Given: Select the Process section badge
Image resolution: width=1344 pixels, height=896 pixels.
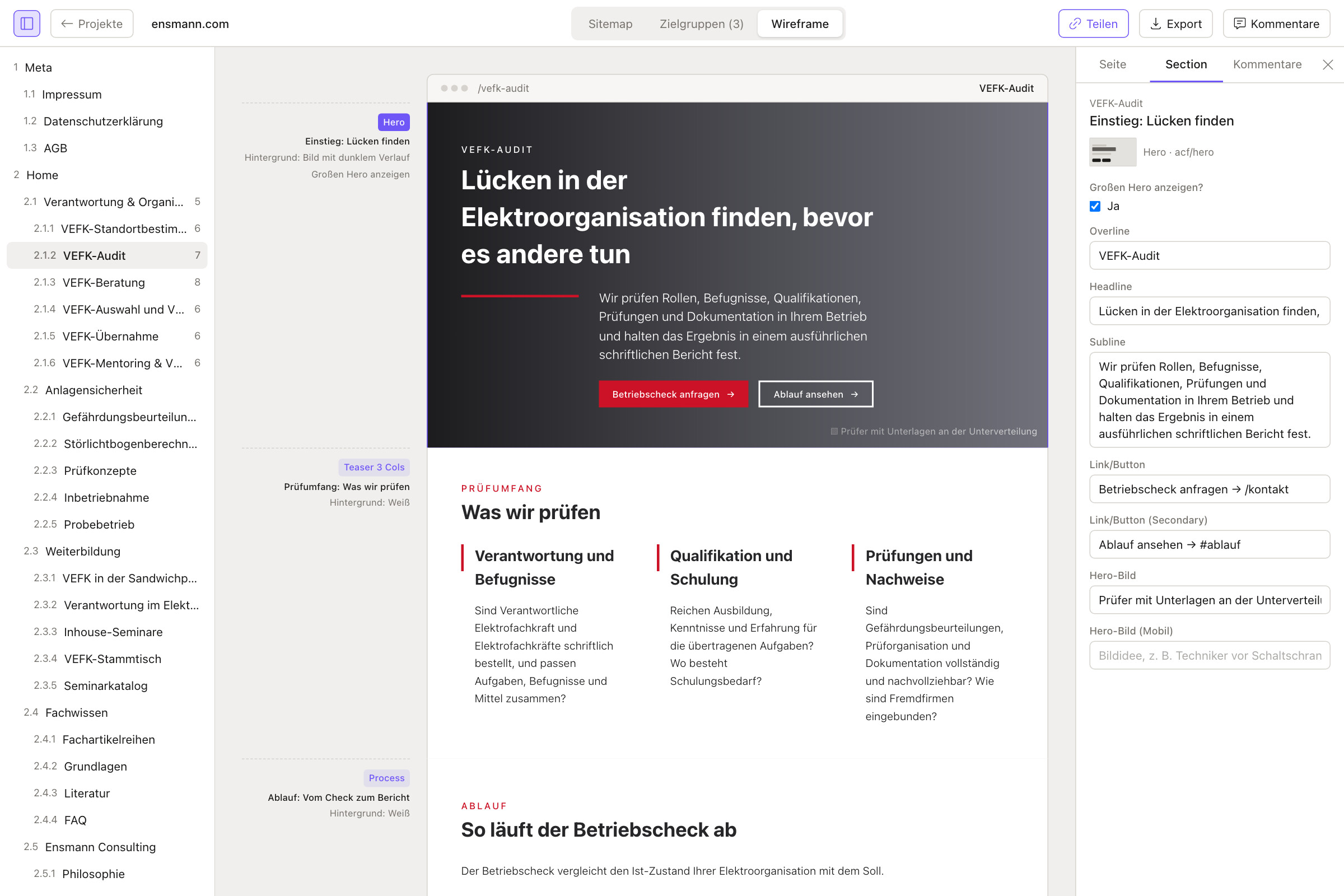Looking at the screenshot, I should click(x=386, y=778).
